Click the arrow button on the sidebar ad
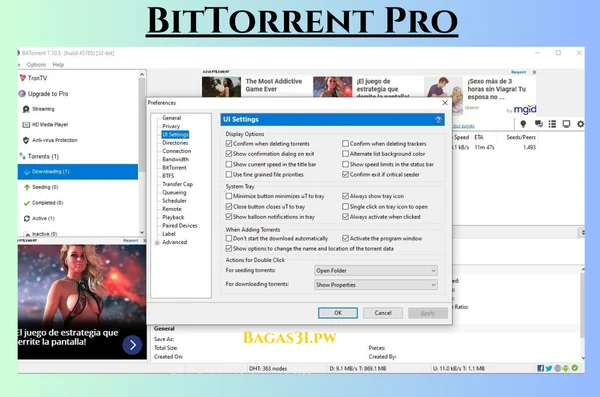600x397 pixels. [x=132, y=345]
